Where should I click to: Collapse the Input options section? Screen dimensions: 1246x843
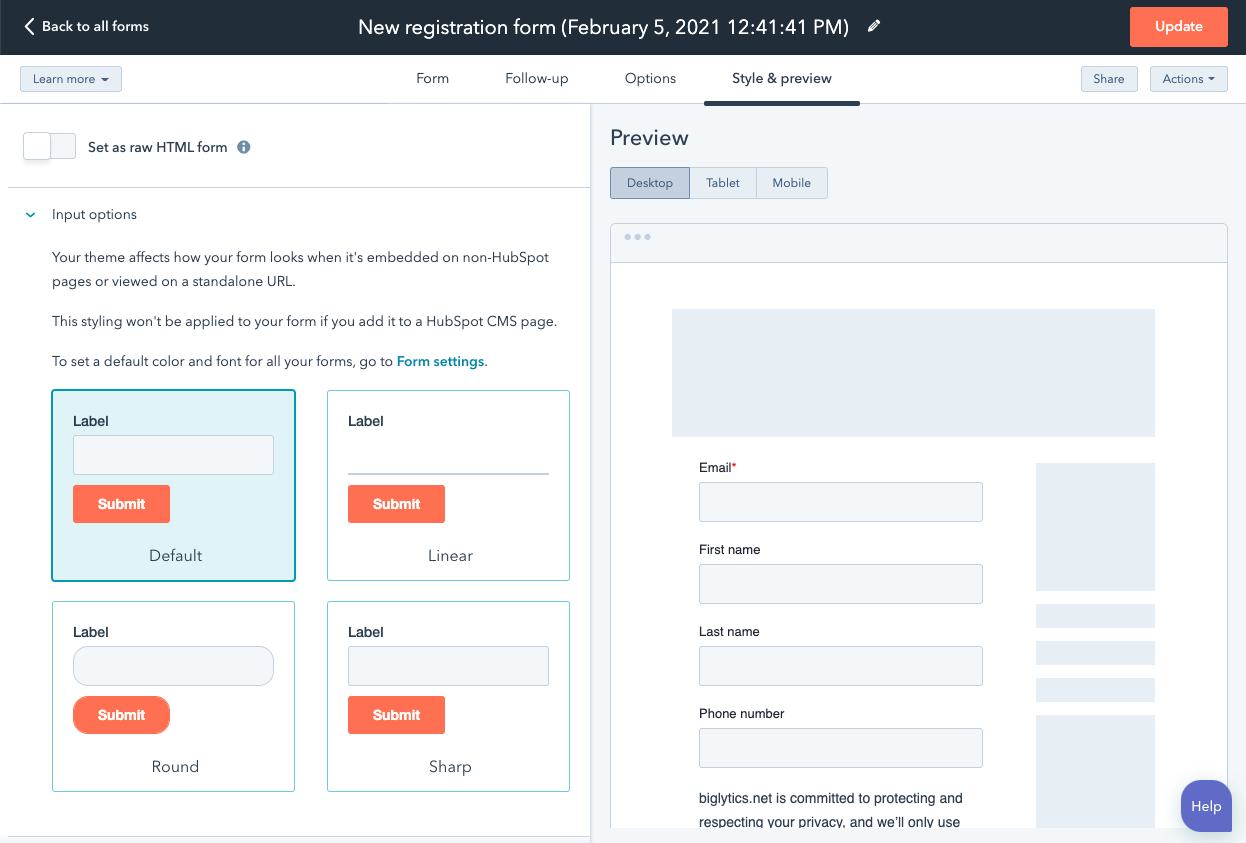coord(31,215)
